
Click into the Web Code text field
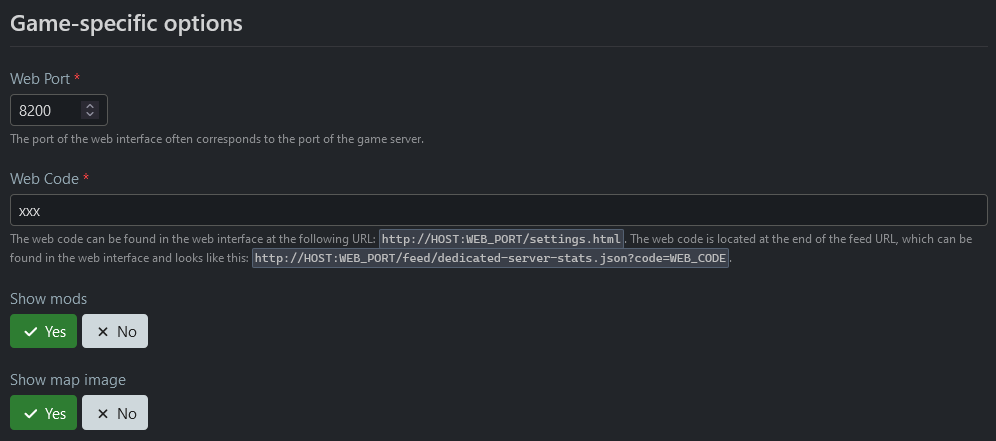498,211
